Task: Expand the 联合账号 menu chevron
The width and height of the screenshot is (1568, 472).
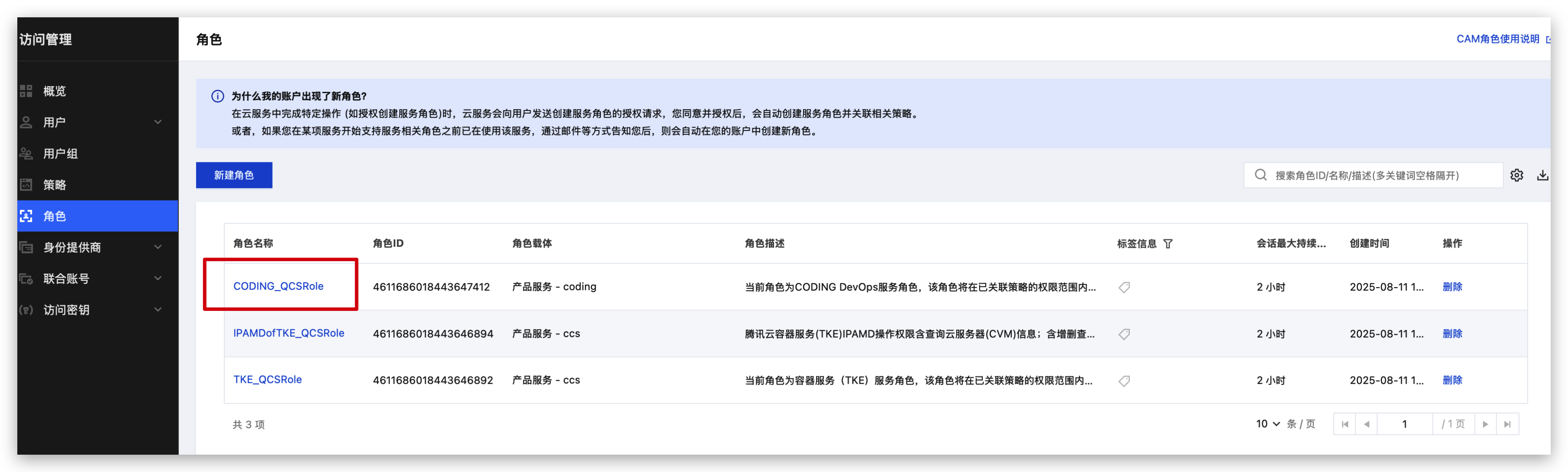Action: pyautogui.click(x=158, y=278)
